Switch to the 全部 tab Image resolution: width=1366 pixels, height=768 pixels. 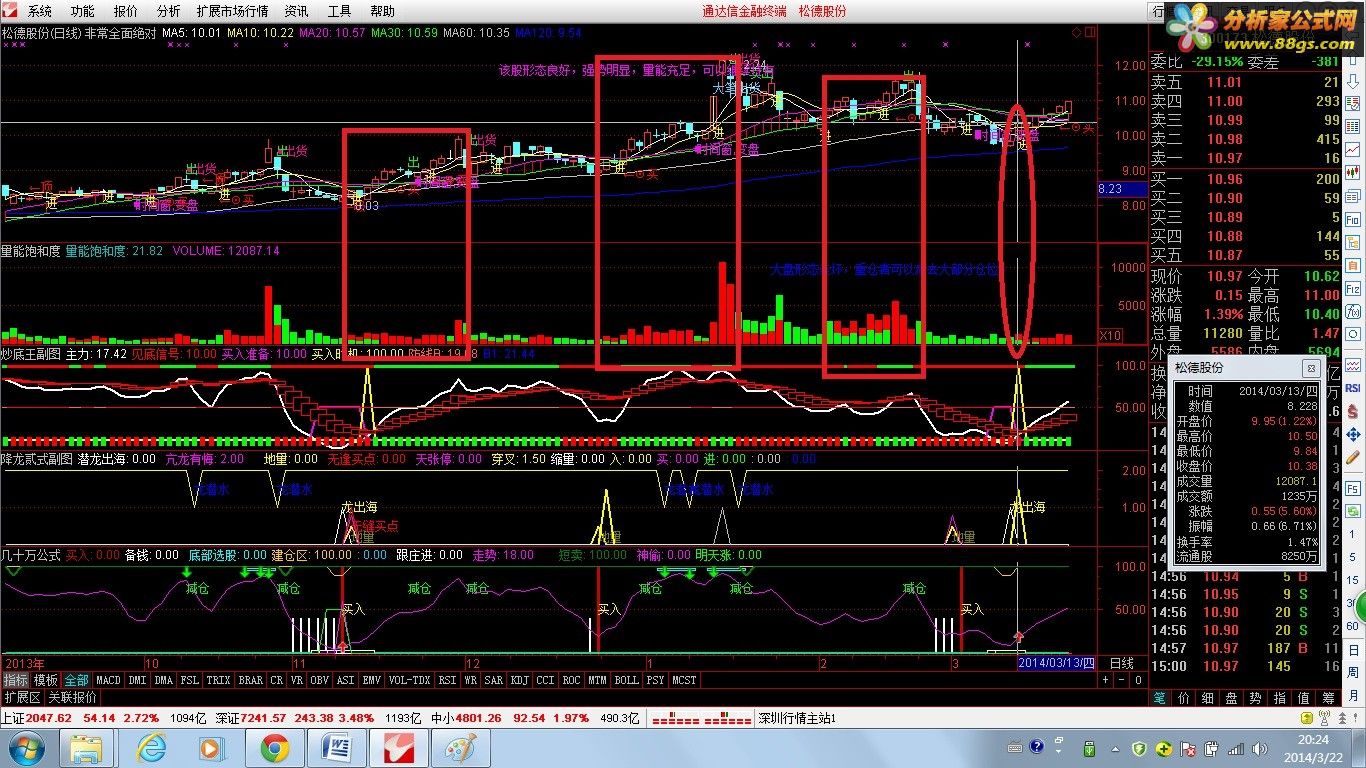77,680
